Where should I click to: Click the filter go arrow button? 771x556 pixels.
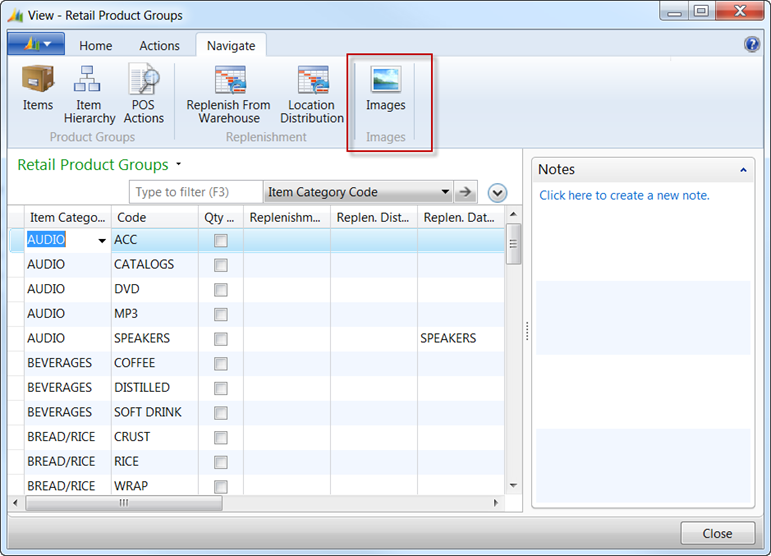(x=465, y=192)
